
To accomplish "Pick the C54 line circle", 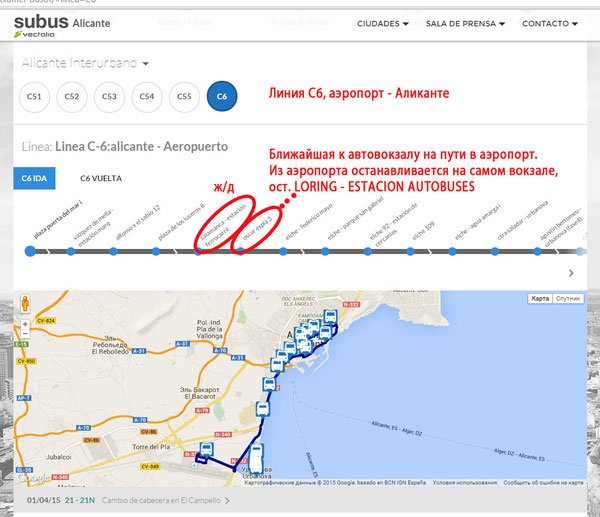I will point(147,96).
